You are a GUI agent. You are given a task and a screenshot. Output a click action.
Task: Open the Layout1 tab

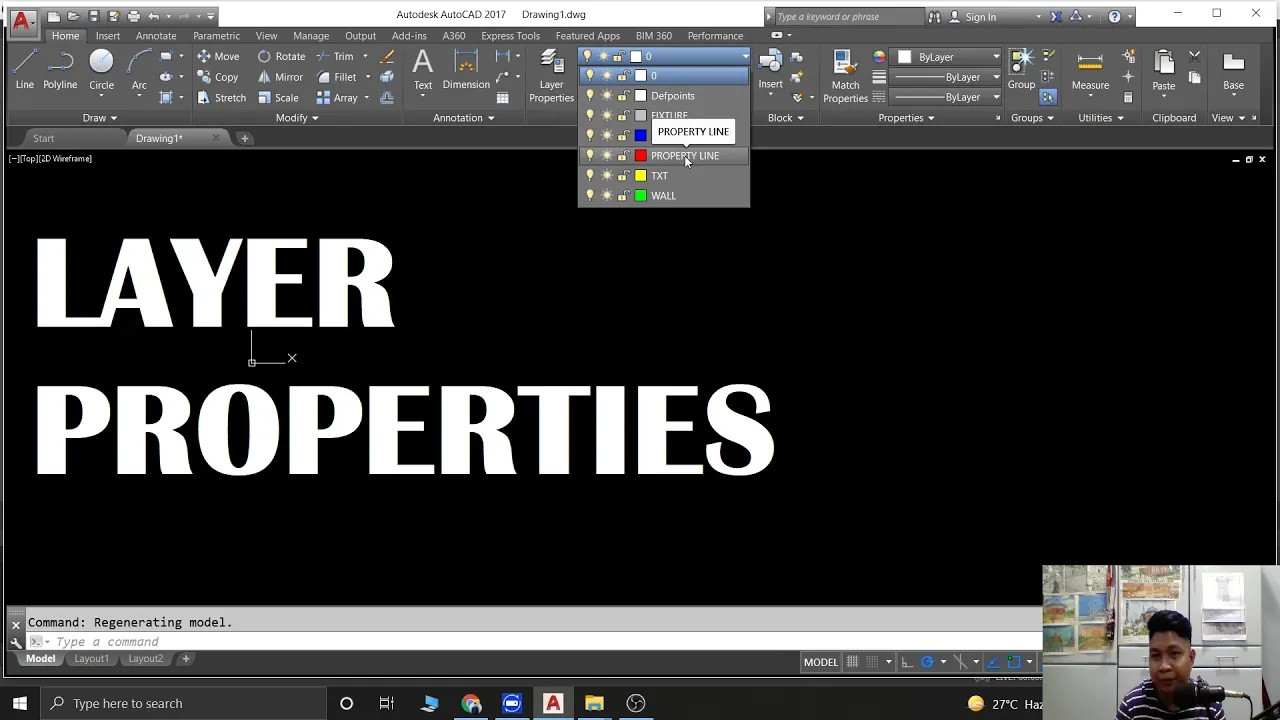click(91, 659)
